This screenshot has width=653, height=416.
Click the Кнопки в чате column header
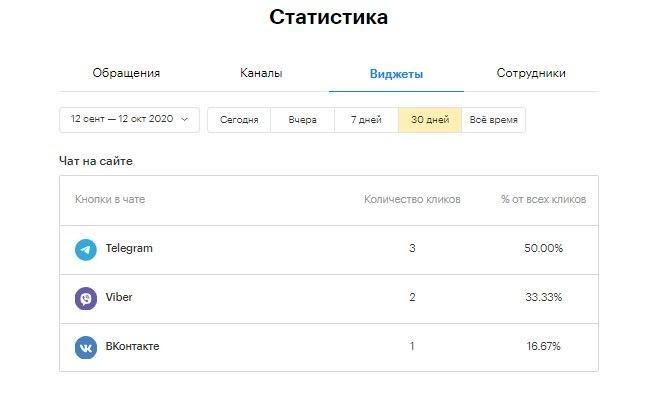[x=110, y=199]
